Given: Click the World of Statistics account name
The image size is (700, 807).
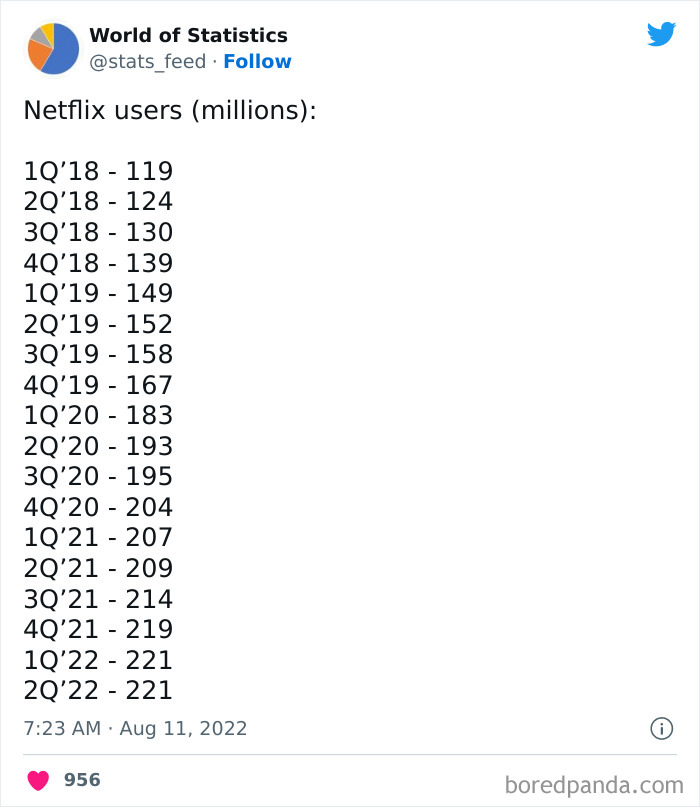Looking at the screenshot, I should pyautogui.click(x=187, y=35).
